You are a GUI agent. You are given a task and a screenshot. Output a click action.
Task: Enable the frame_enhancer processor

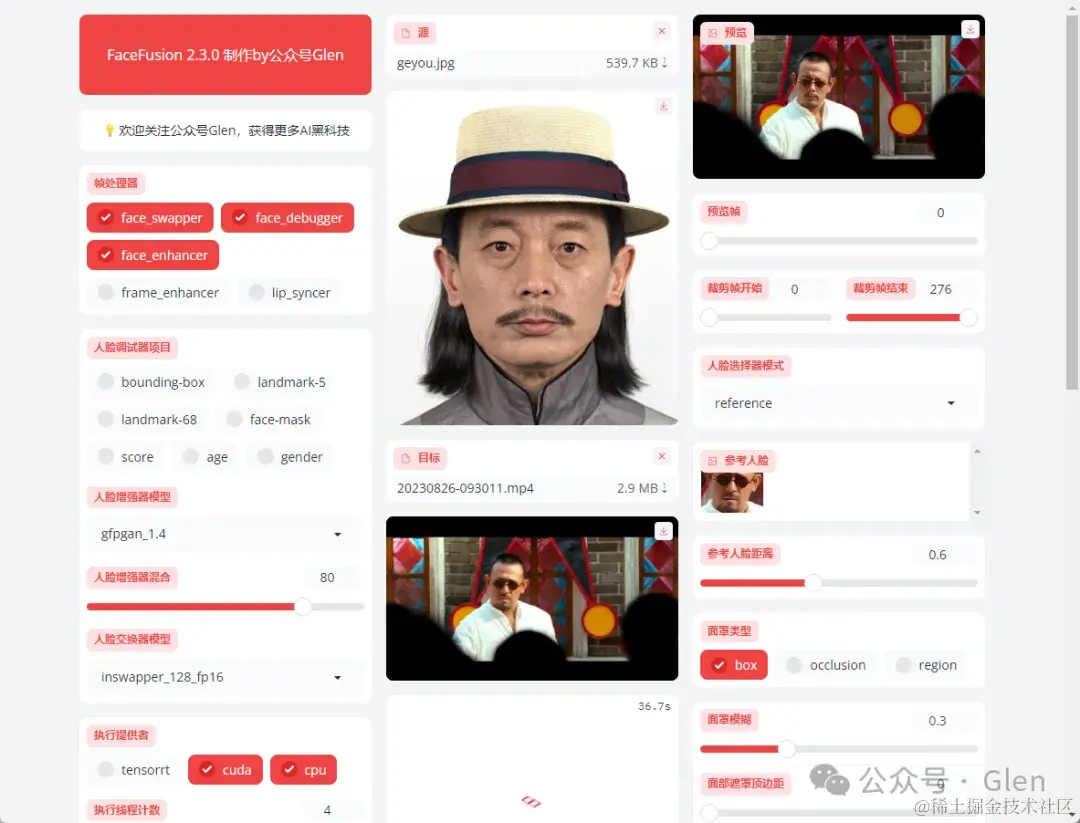coord(158,293)
